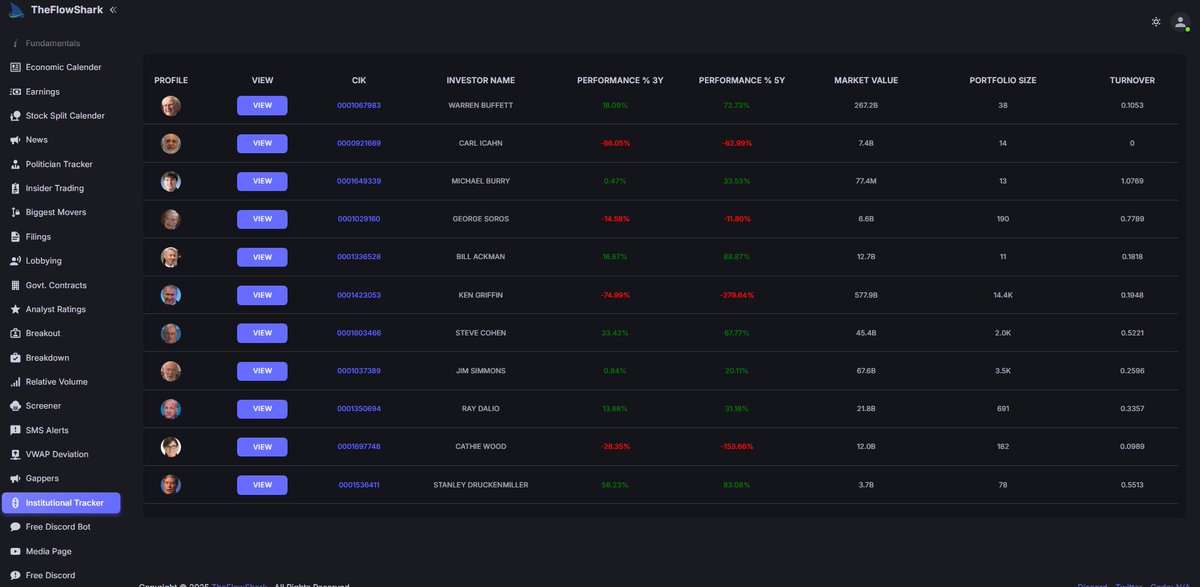Click Jim Simmons' profile photo
The width and height of the screenshot is (1200, 587).
tap(171, 371)
